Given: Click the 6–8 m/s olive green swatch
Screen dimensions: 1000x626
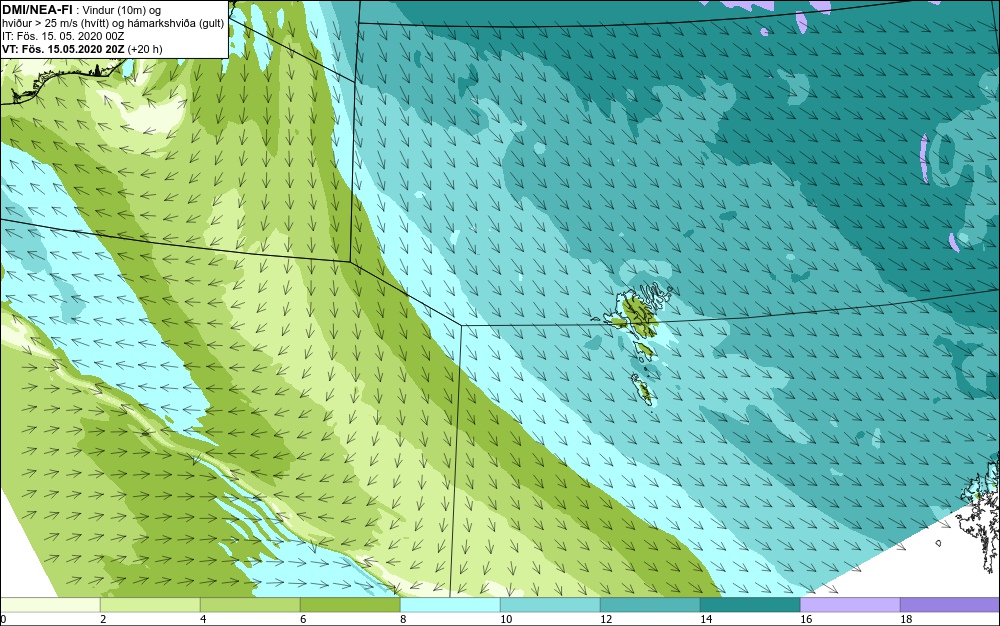Looking at the screenshot, I should (x=350, y=604).
